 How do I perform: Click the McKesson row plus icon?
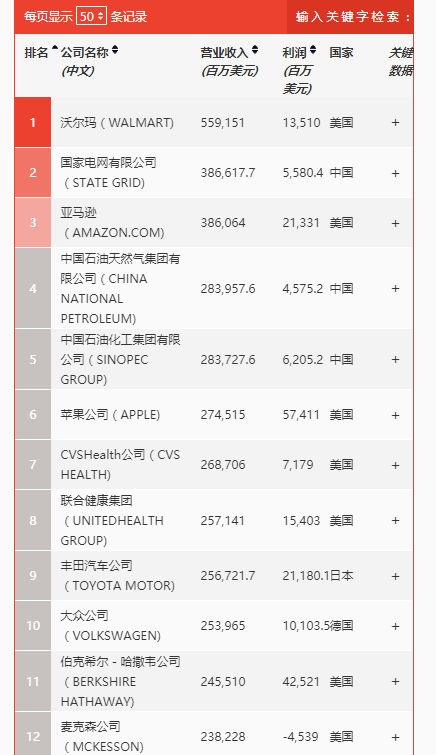[396, 737]
